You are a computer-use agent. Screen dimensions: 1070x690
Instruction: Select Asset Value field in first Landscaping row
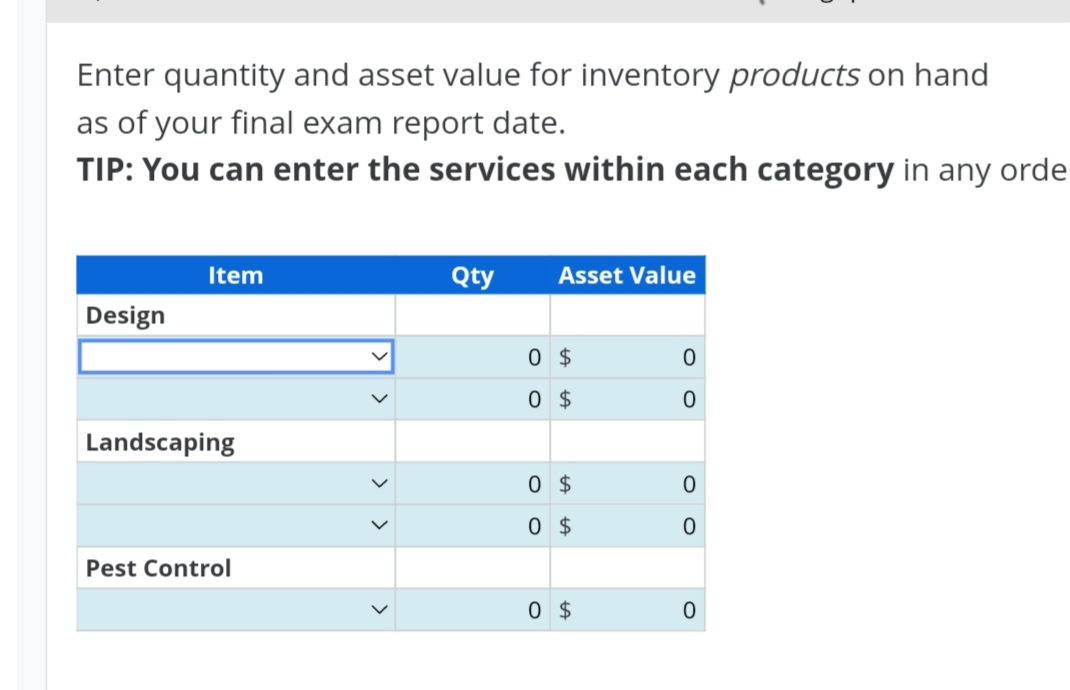628,484
